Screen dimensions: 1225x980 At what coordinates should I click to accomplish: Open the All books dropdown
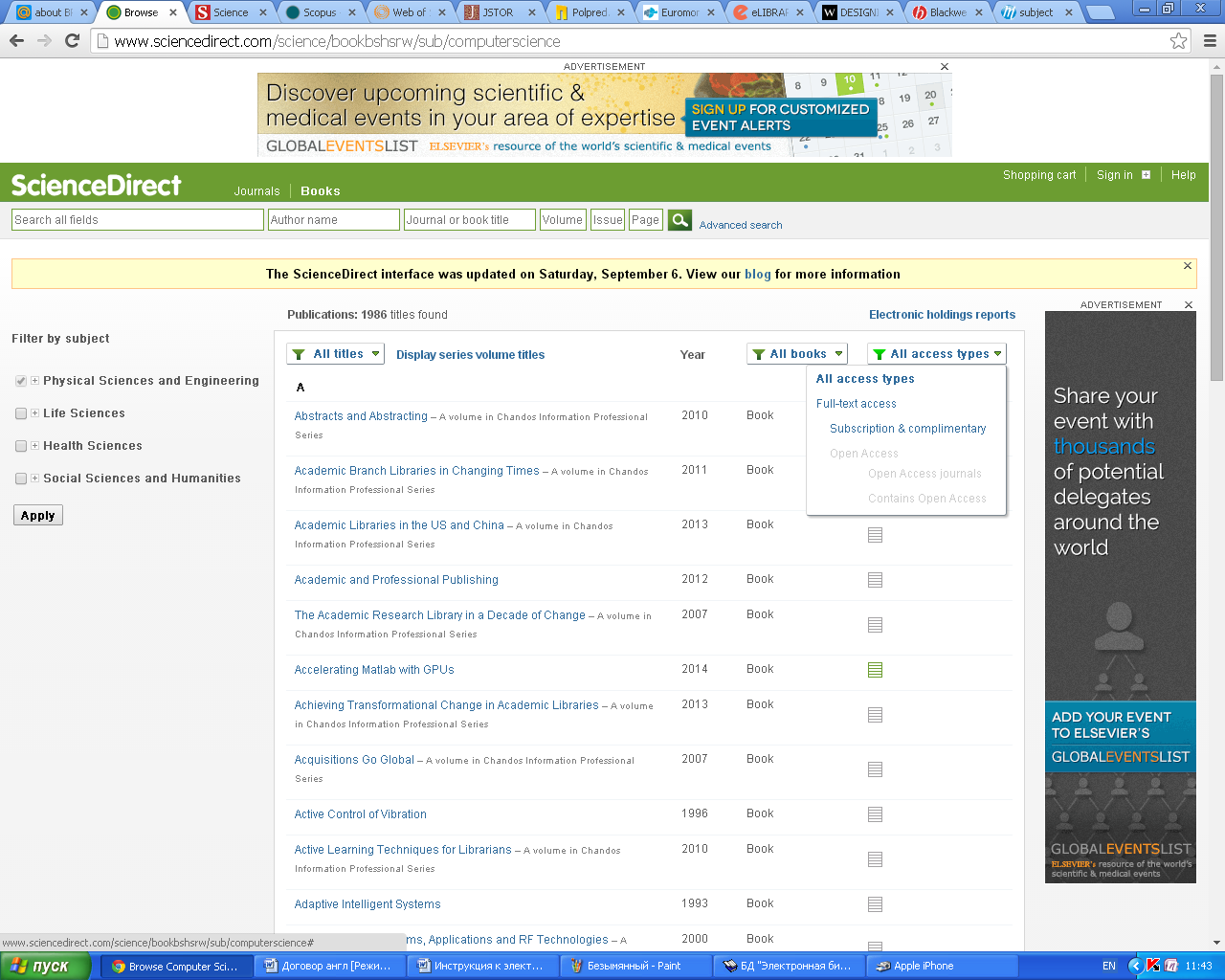[797, 354]
